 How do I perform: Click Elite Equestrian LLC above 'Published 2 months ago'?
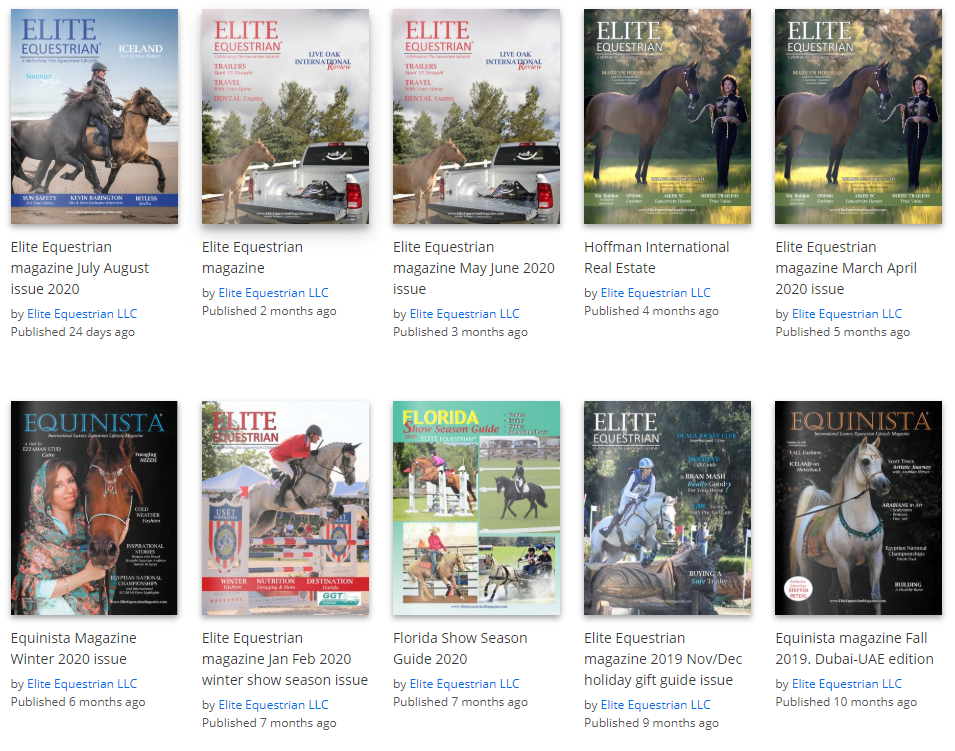pyautogui.click(x=273, y=293)
